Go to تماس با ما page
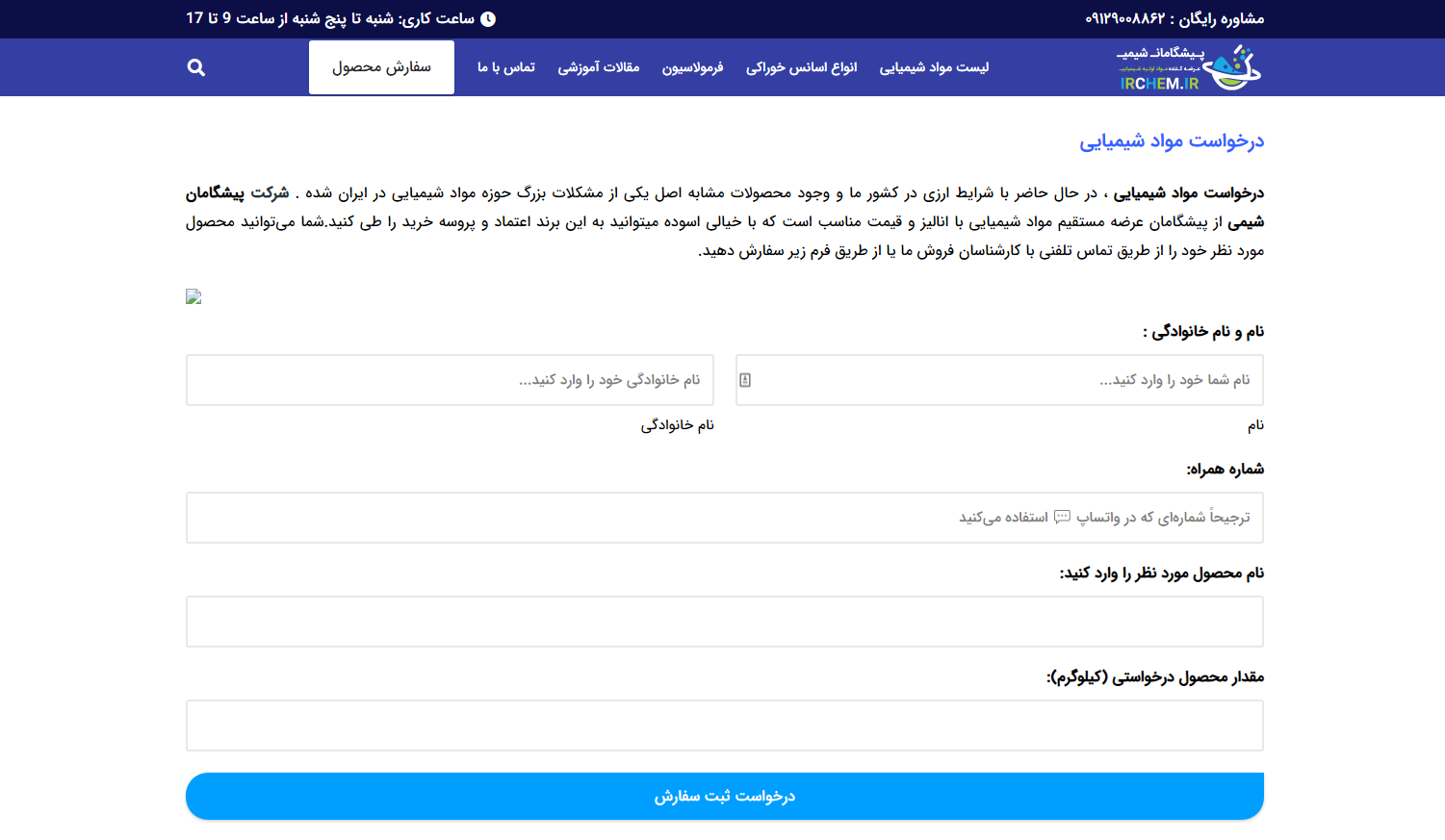 point(504,66)
